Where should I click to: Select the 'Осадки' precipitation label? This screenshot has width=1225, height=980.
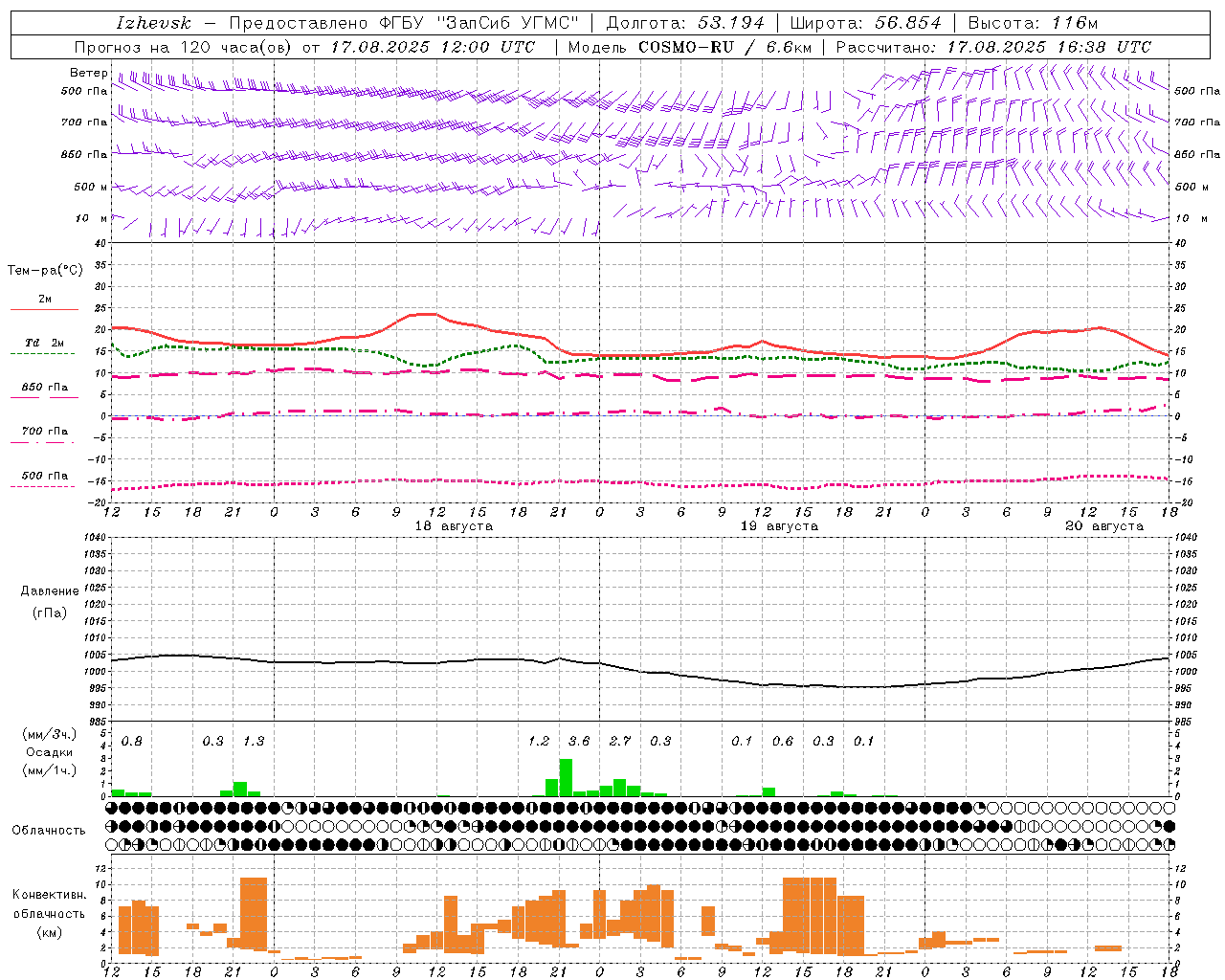tap(50, 752)
